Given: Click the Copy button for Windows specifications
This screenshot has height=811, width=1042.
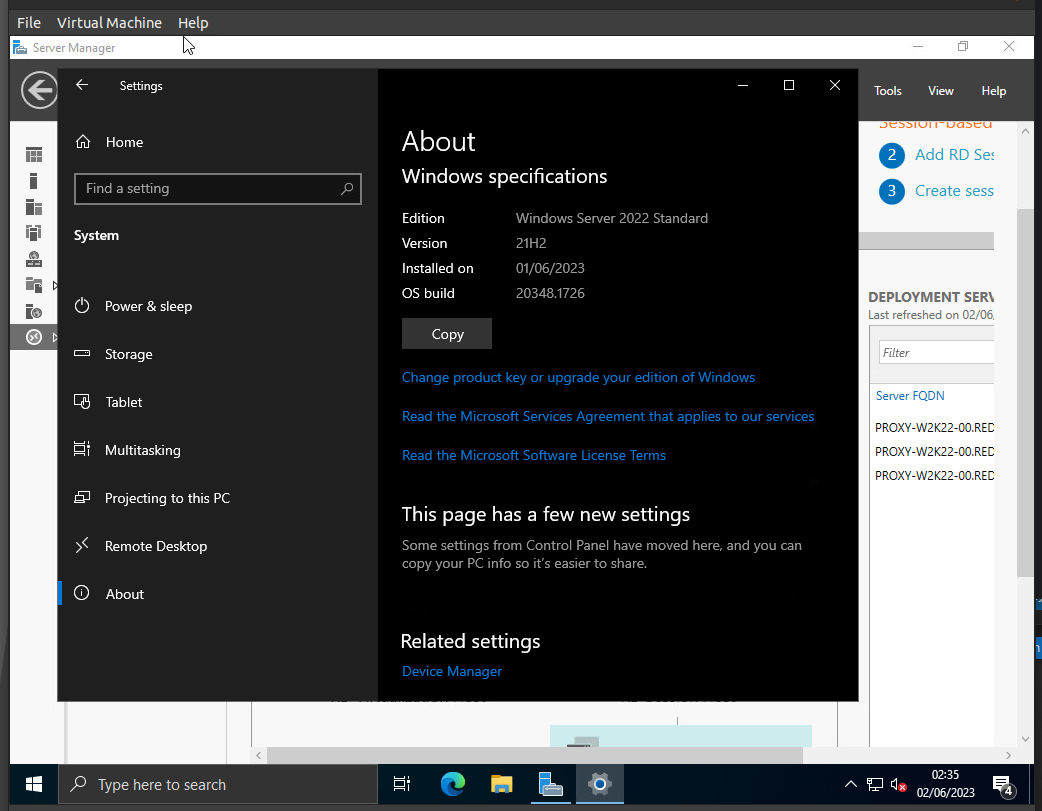Looking at the screenshot, I should pyautogui.click(x=447, y=334).
